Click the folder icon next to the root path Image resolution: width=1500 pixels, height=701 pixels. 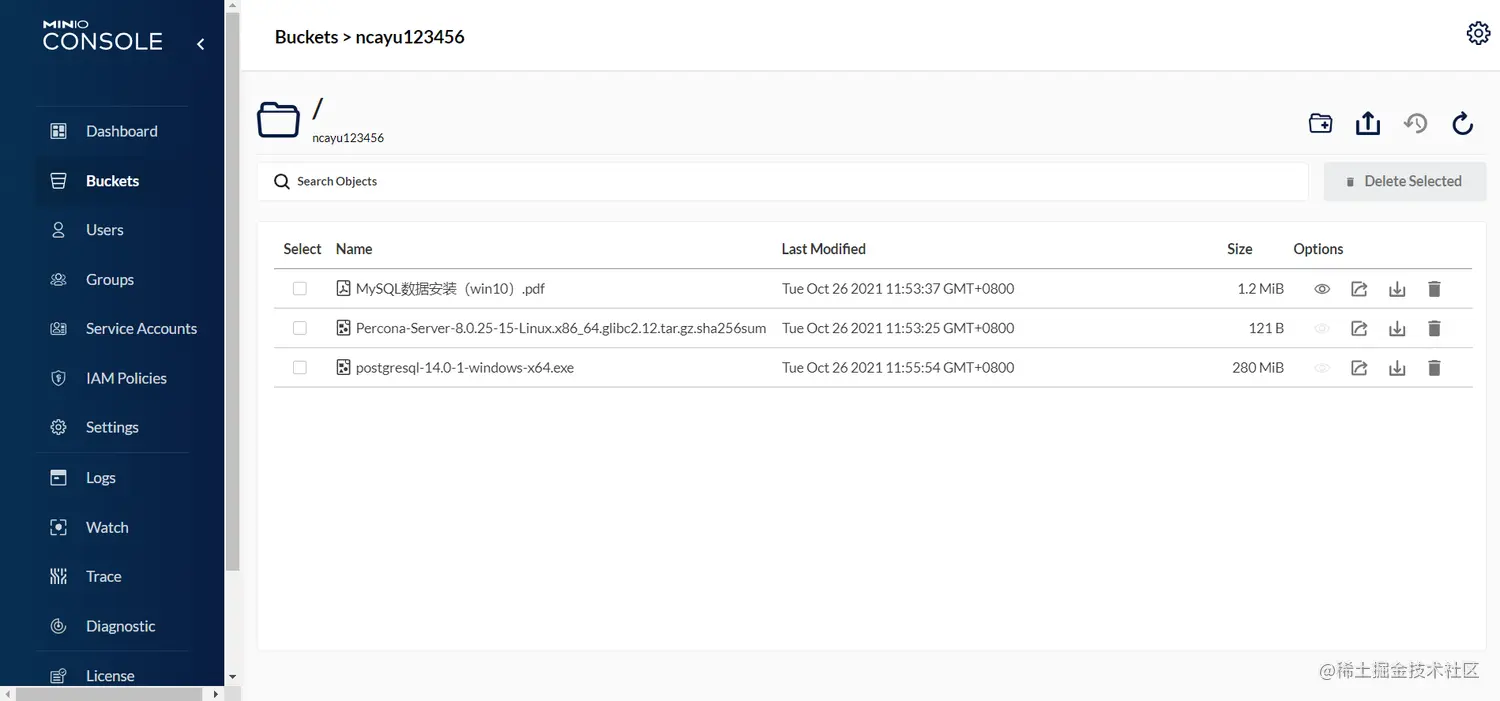[x=278, y=120]
